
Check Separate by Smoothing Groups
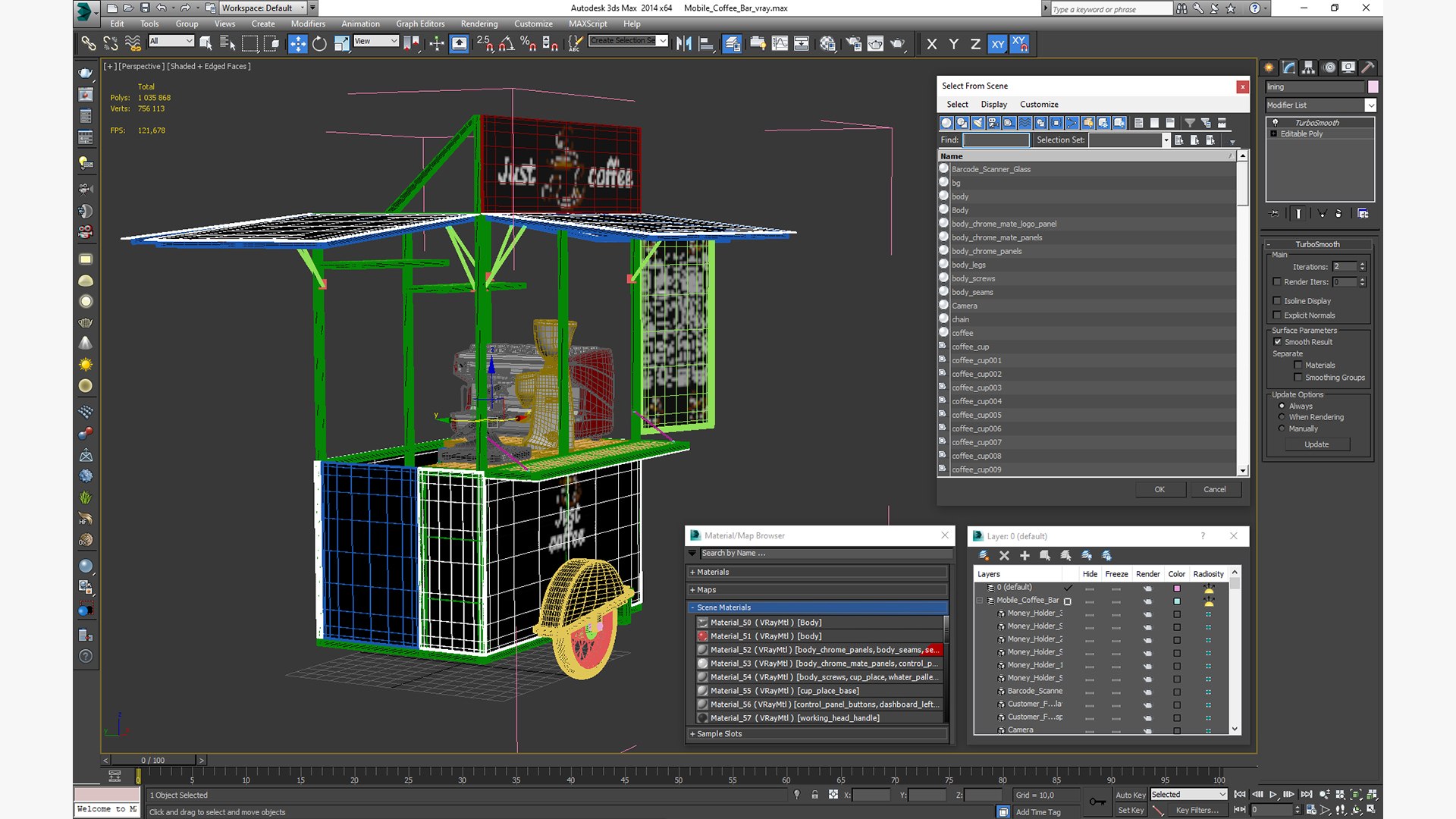pyautogui.click(x=1298, y=378)
